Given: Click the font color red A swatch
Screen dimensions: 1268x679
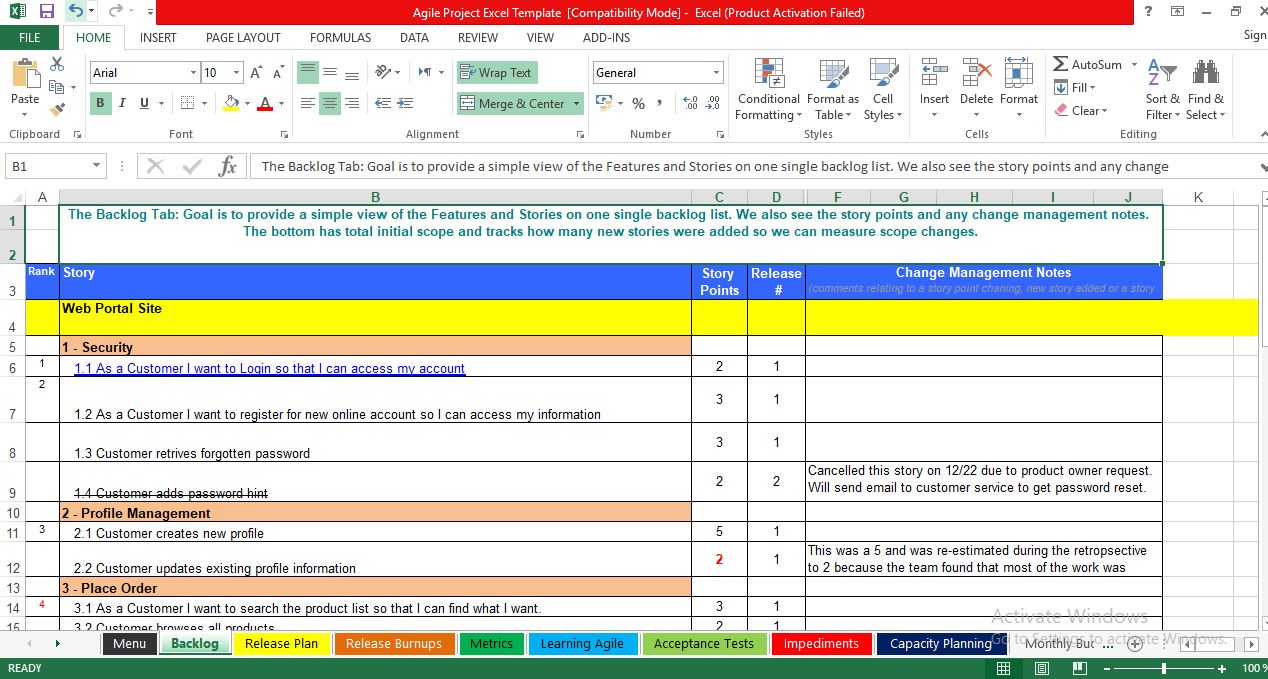Looking at the screenshot, I should coord(265,103).
